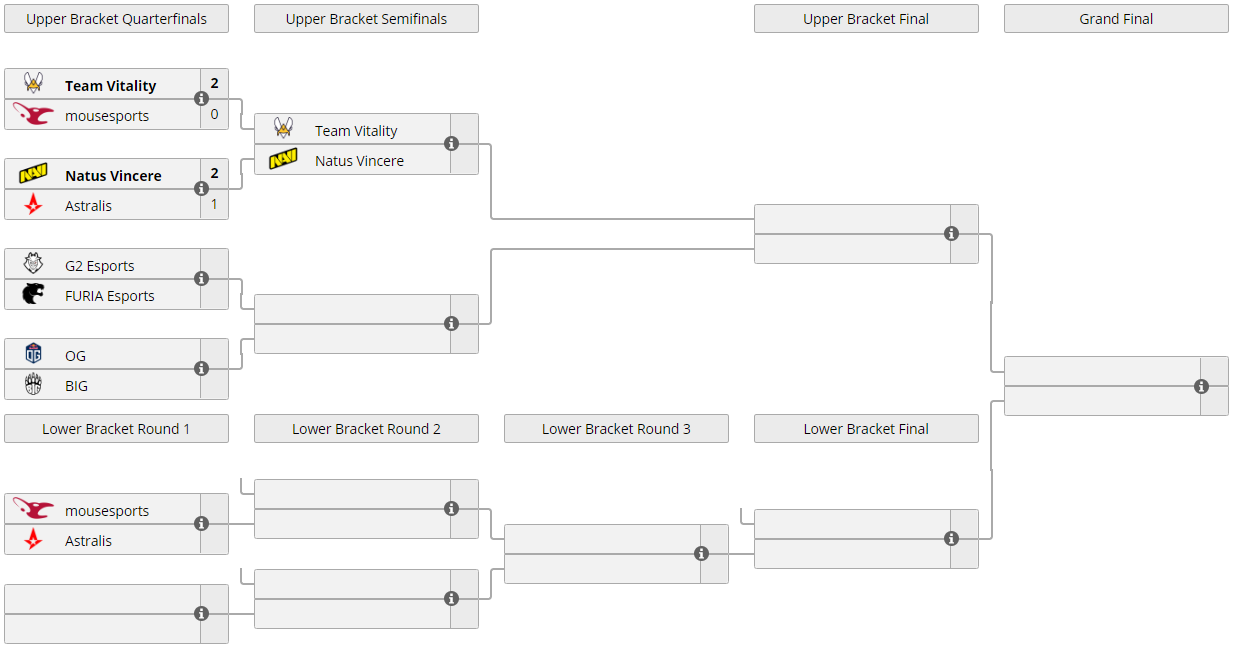Image resolution: width=1236 pixels, height=650 pixels.
Task: View Lower Bracket Round 3 match info
Action: tap(701, 554)
